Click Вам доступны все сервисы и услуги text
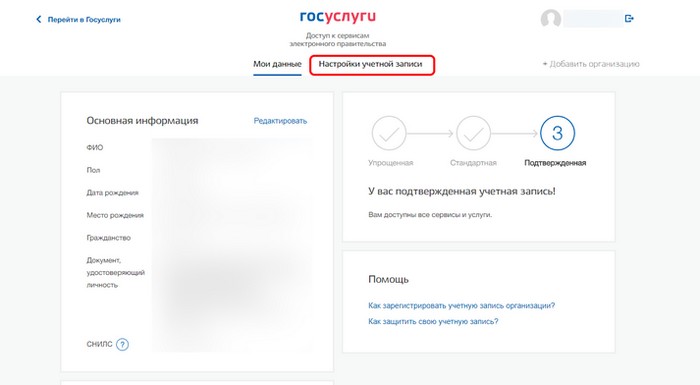 (x=430, y=215)
